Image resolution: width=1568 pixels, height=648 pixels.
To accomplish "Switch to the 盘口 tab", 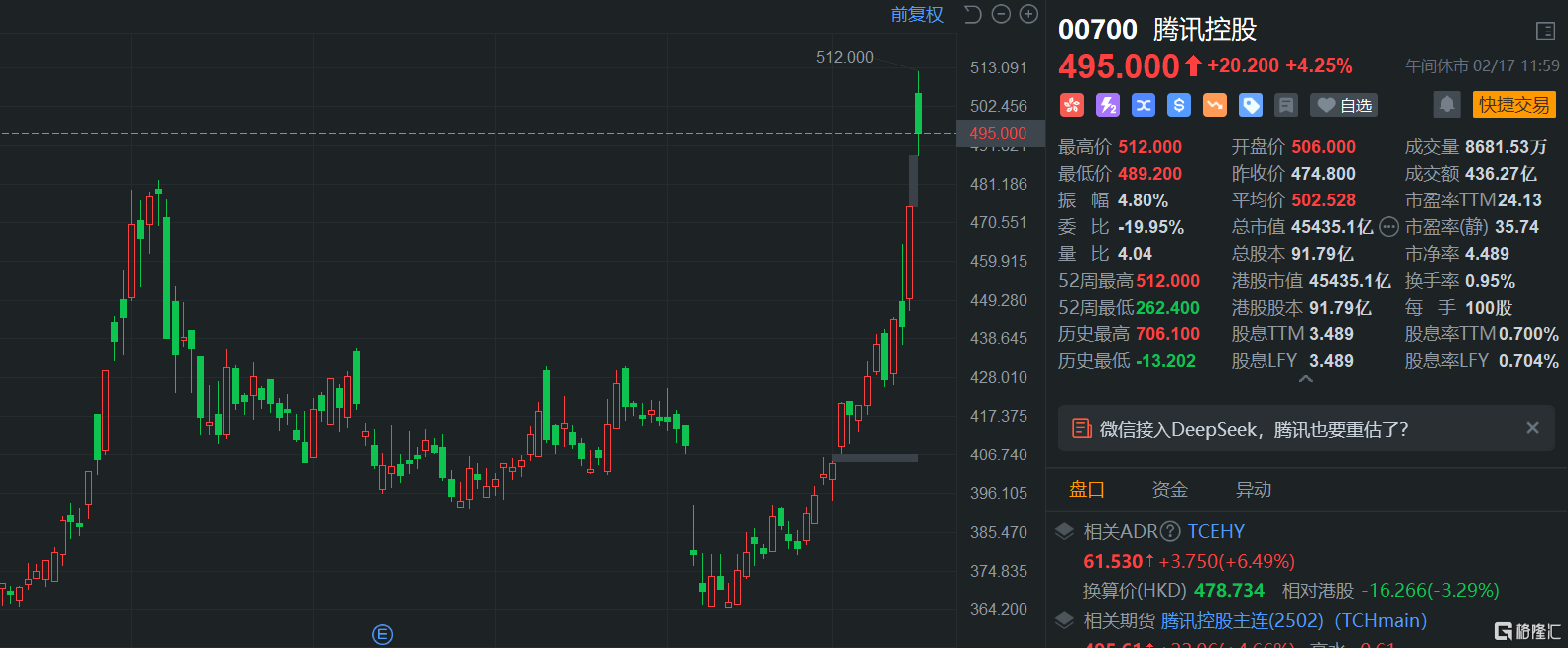I will tap(1086, 489).
